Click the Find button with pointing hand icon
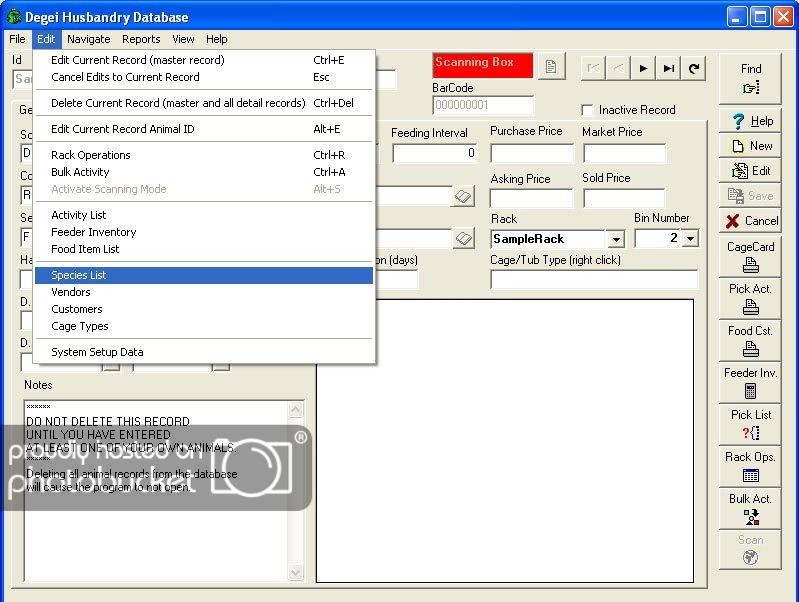Viewport: 799px width, 602px height. [x=750, y=79]
